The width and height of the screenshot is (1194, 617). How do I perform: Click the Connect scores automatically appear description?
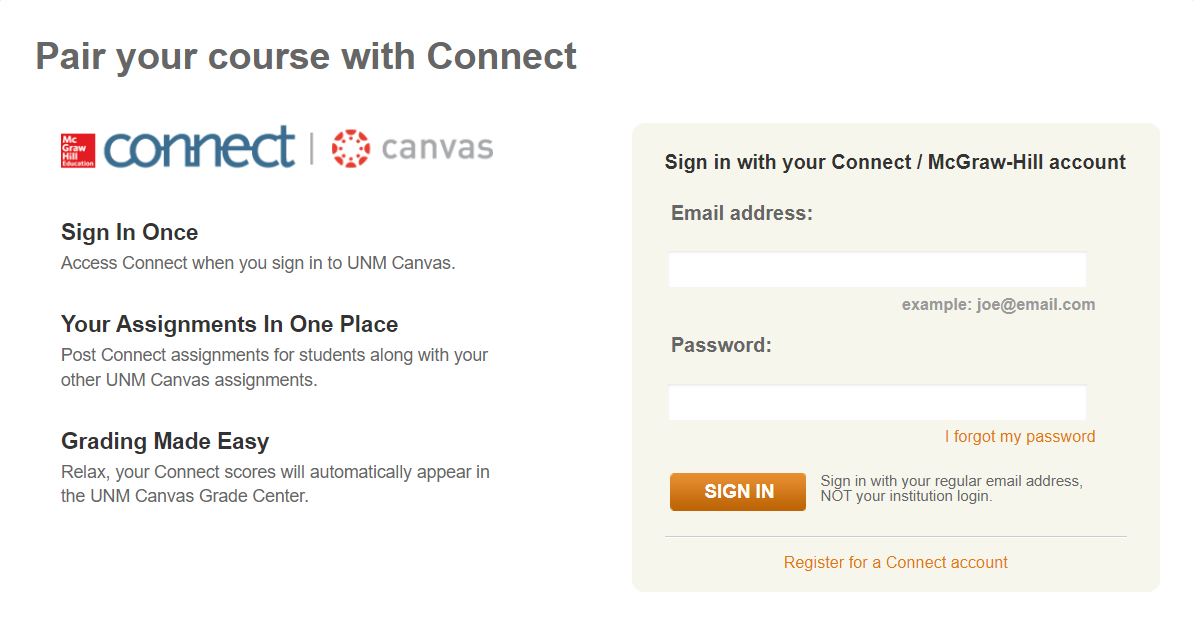[x=276, y=484]
